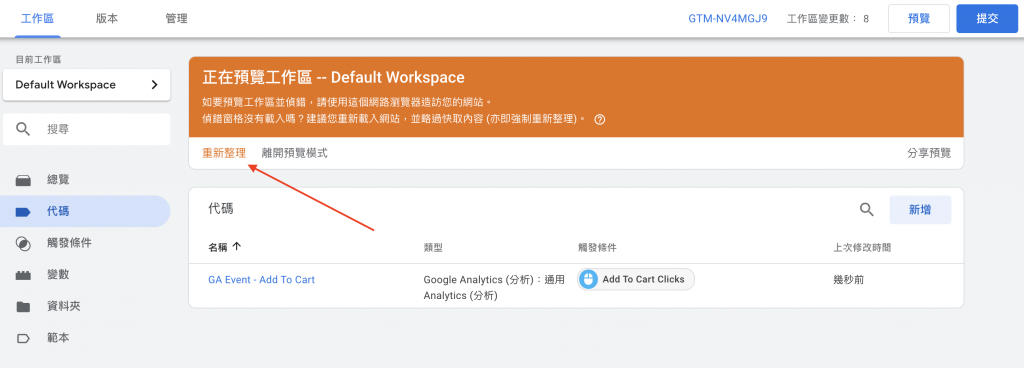The image size is (1024, 368).
Task: Click the search icon in the 代碼 panel
Action: point(867,209)
